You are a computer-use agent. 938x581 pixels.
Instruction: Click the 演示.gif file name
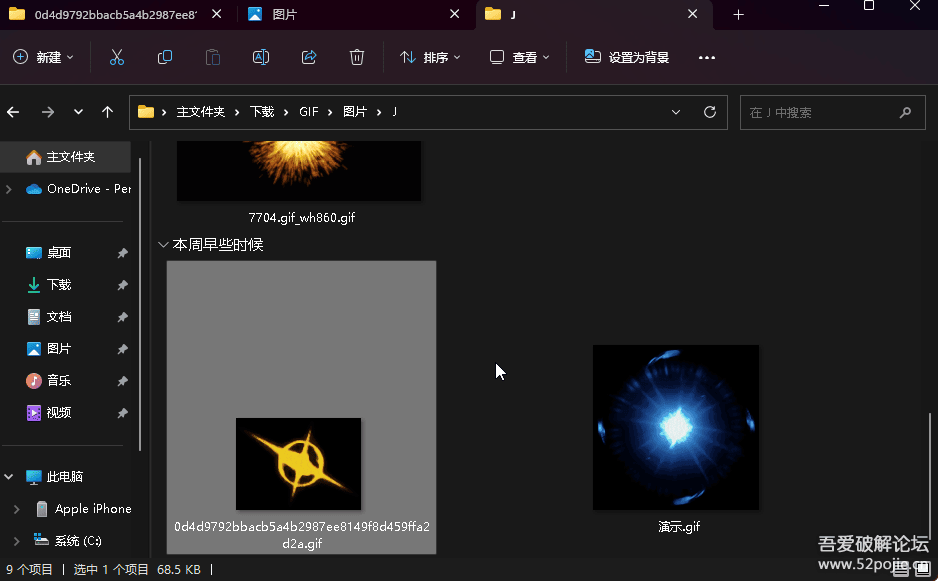coord(678,527)
